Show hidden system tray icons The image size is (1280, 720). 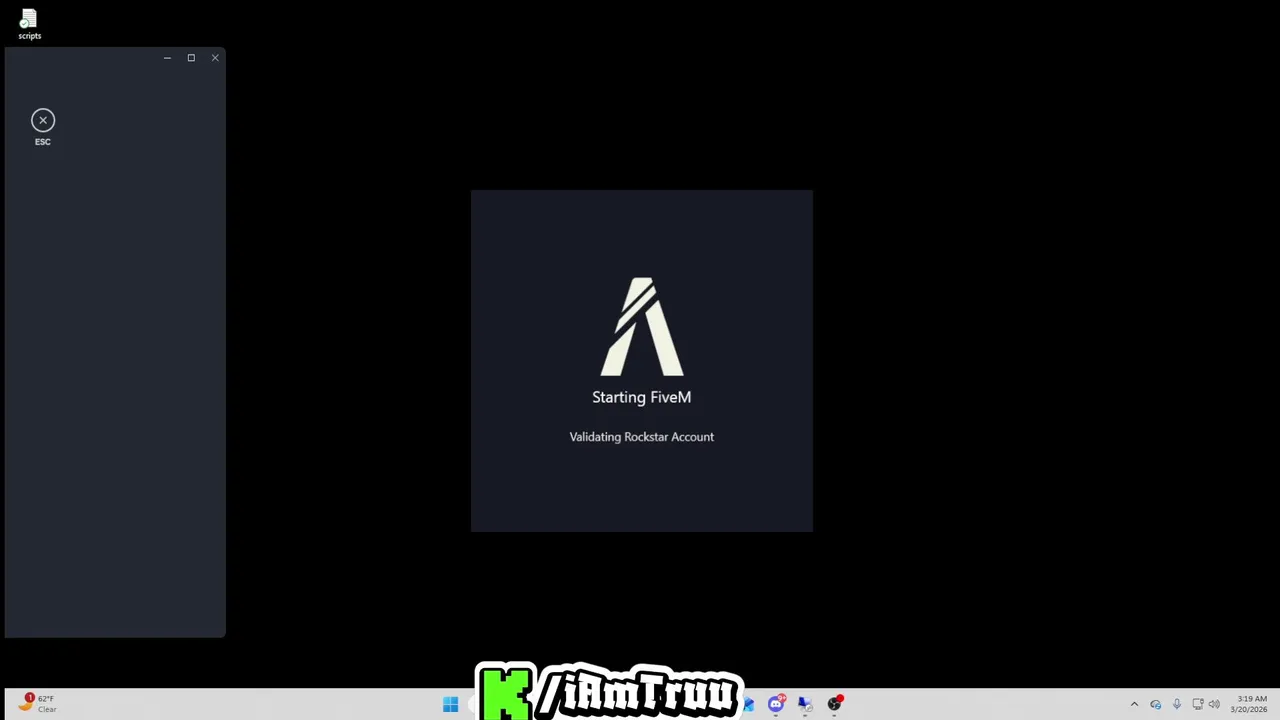(x=1134, y=704)
